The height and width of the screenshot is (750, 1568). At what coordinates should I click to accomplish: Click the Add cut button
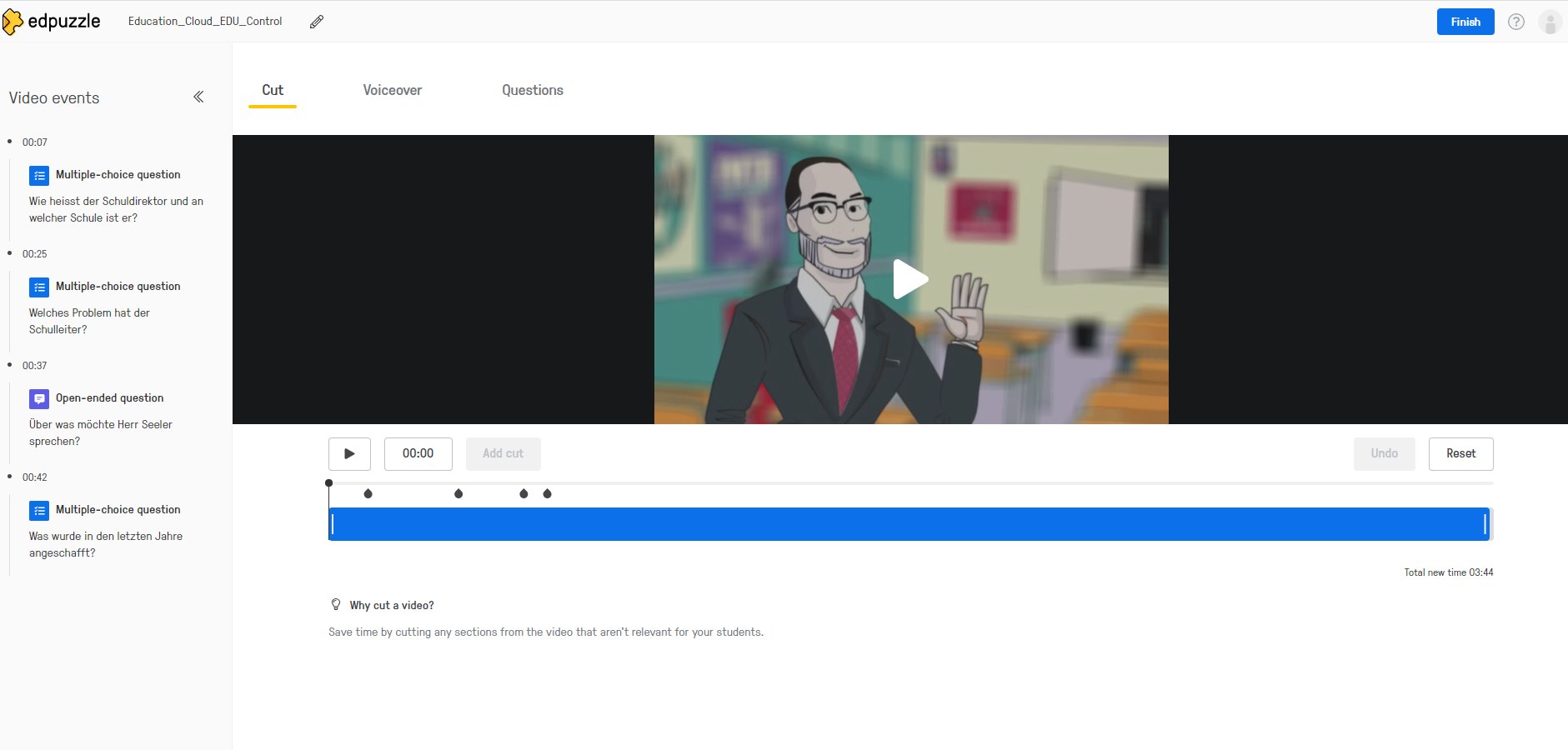(x=503, y=454)
